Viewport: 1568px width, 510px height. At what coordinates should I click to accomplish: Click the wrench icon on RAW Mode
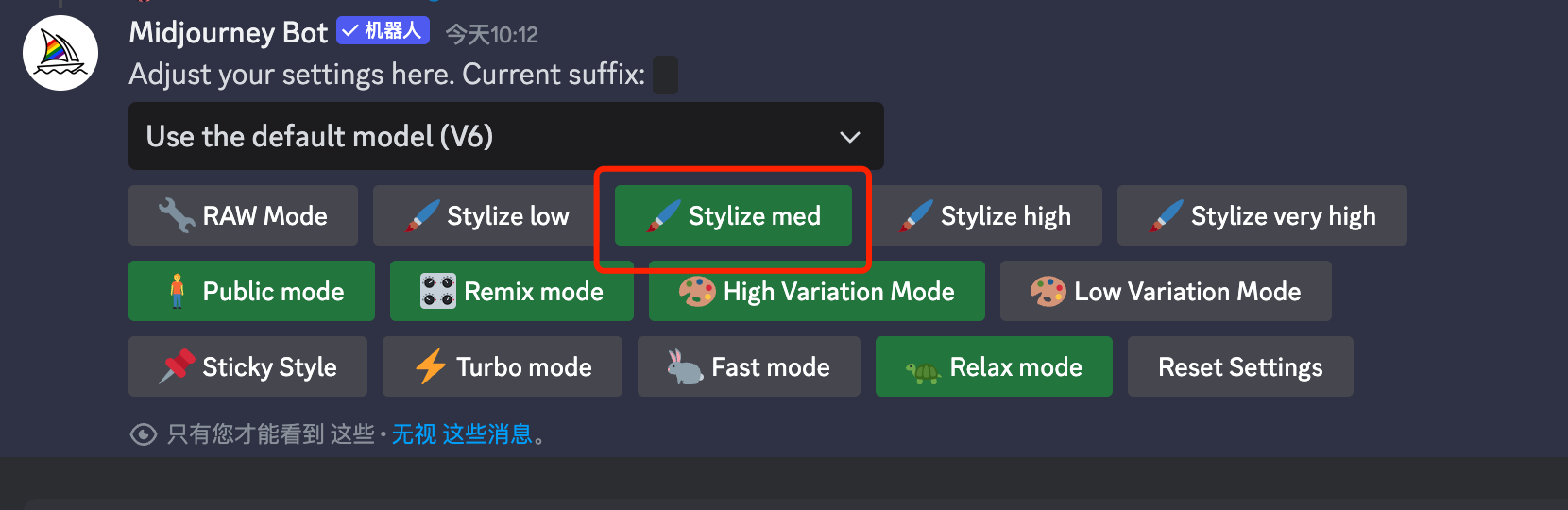[x=177, y=215]
